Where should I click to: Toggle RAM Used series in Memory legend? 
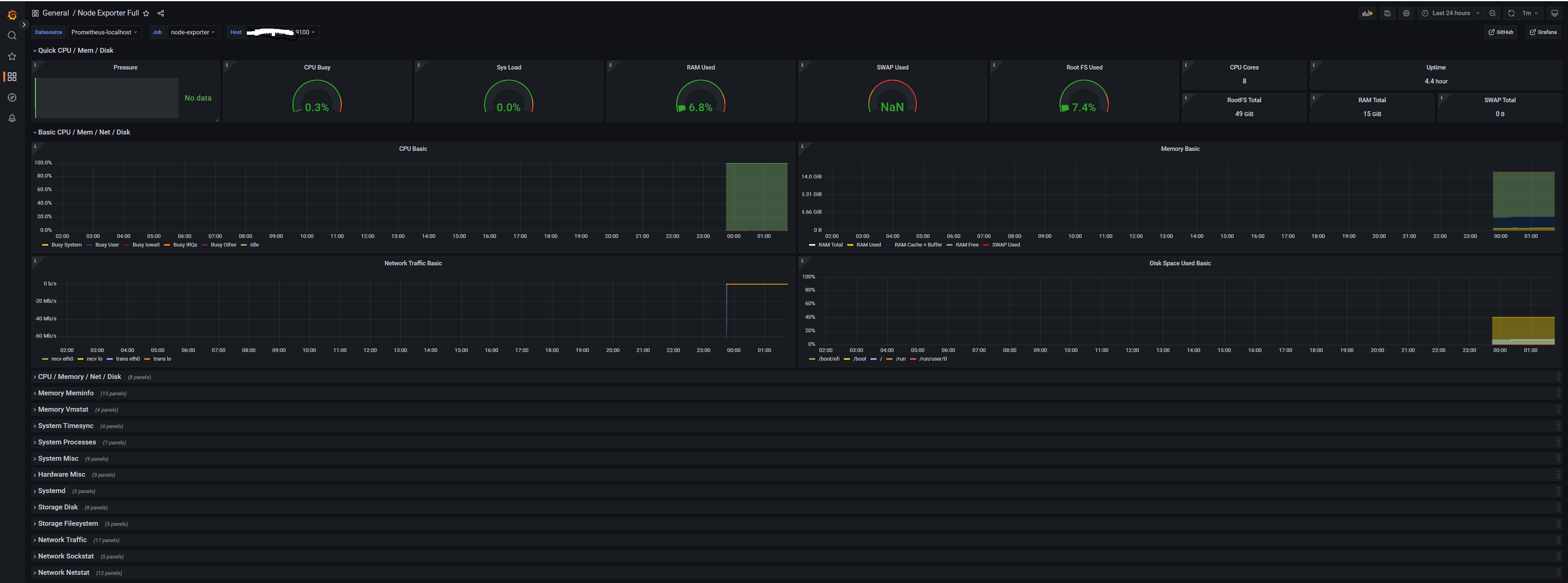(868, 245)
